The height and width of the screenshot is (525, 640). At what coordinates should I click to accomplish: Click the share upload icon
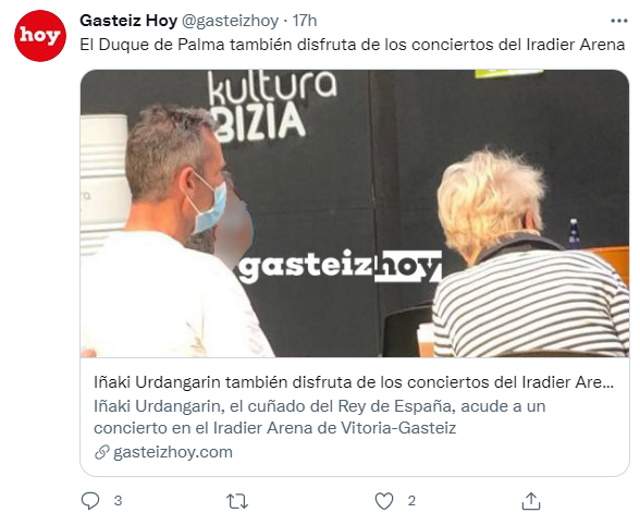(531, 501)
